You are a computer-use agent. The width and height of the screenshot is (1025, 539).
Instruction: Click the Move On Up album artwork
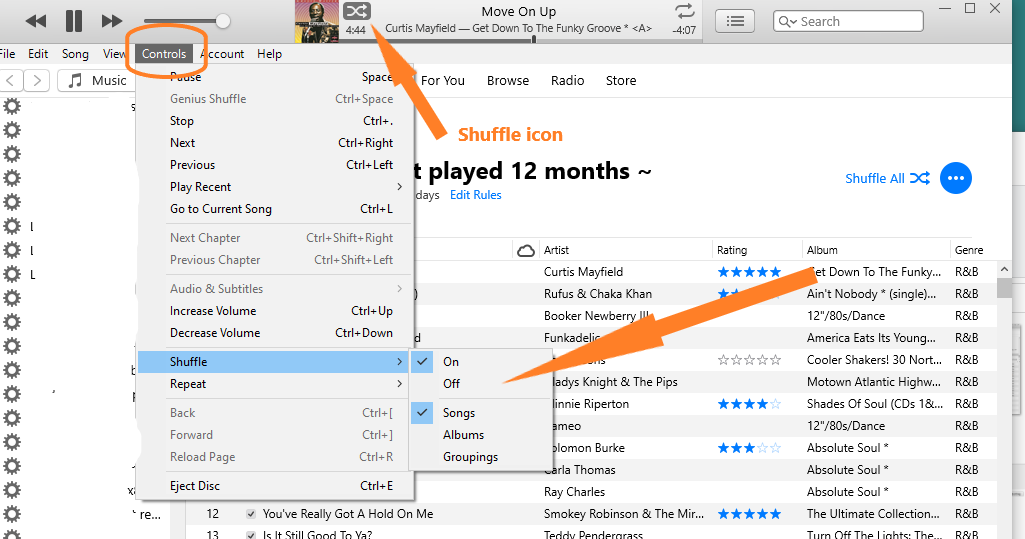pos(316,22)
